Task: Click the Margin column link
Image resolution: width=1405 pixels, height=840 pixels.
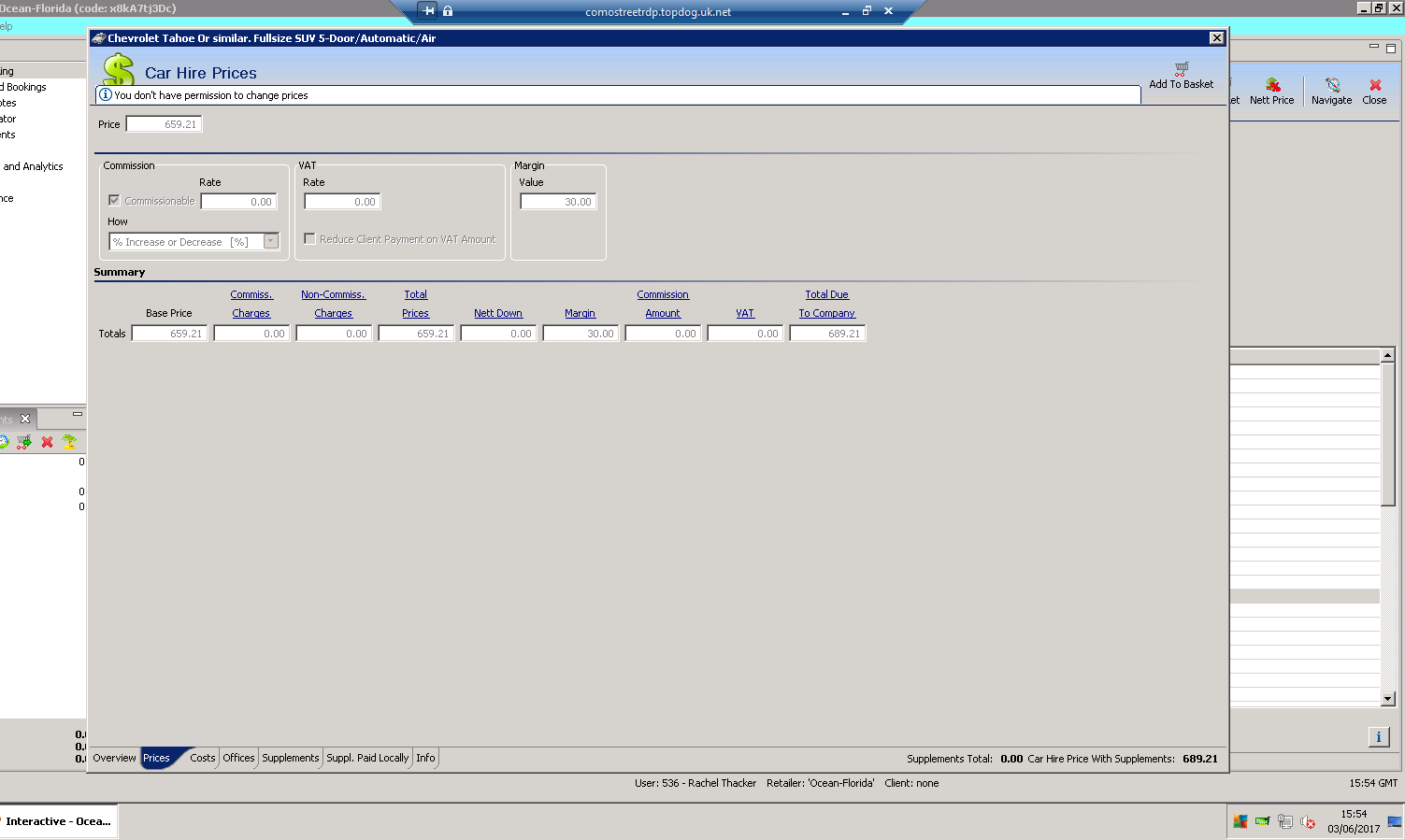Action: [581, 313]
